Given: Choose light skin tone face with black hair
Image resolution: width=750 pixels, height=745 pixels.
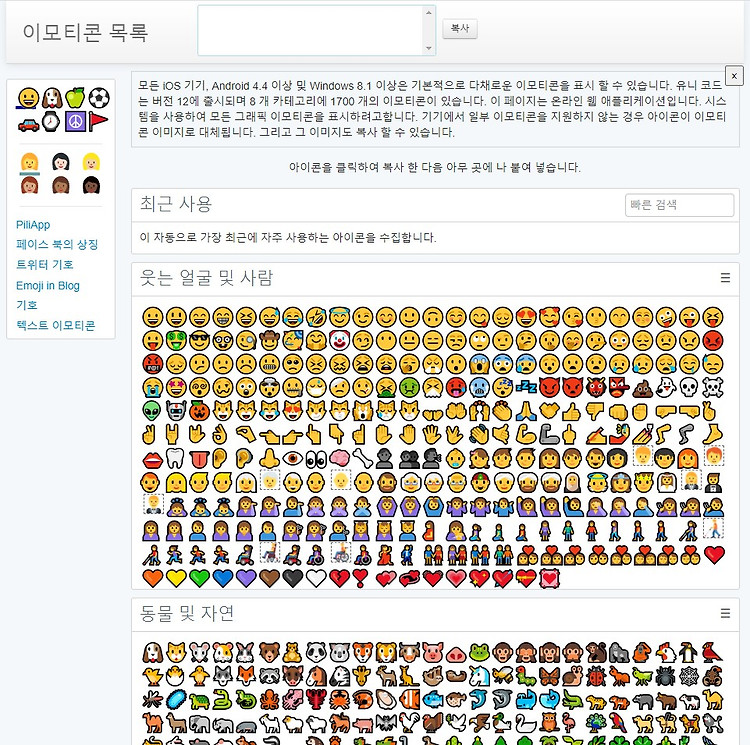Looking at the screenshot, I should [x=61, y=163].
